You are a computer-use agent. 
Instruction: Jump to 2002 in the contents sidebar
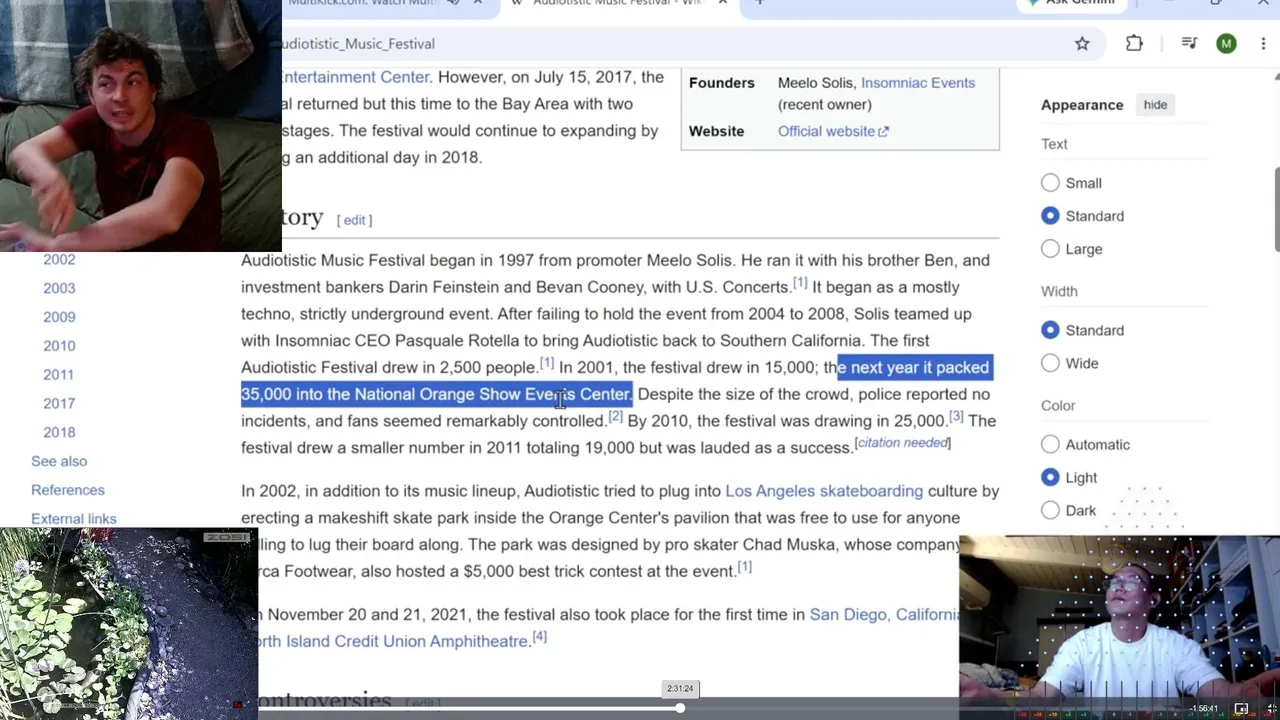59,259
